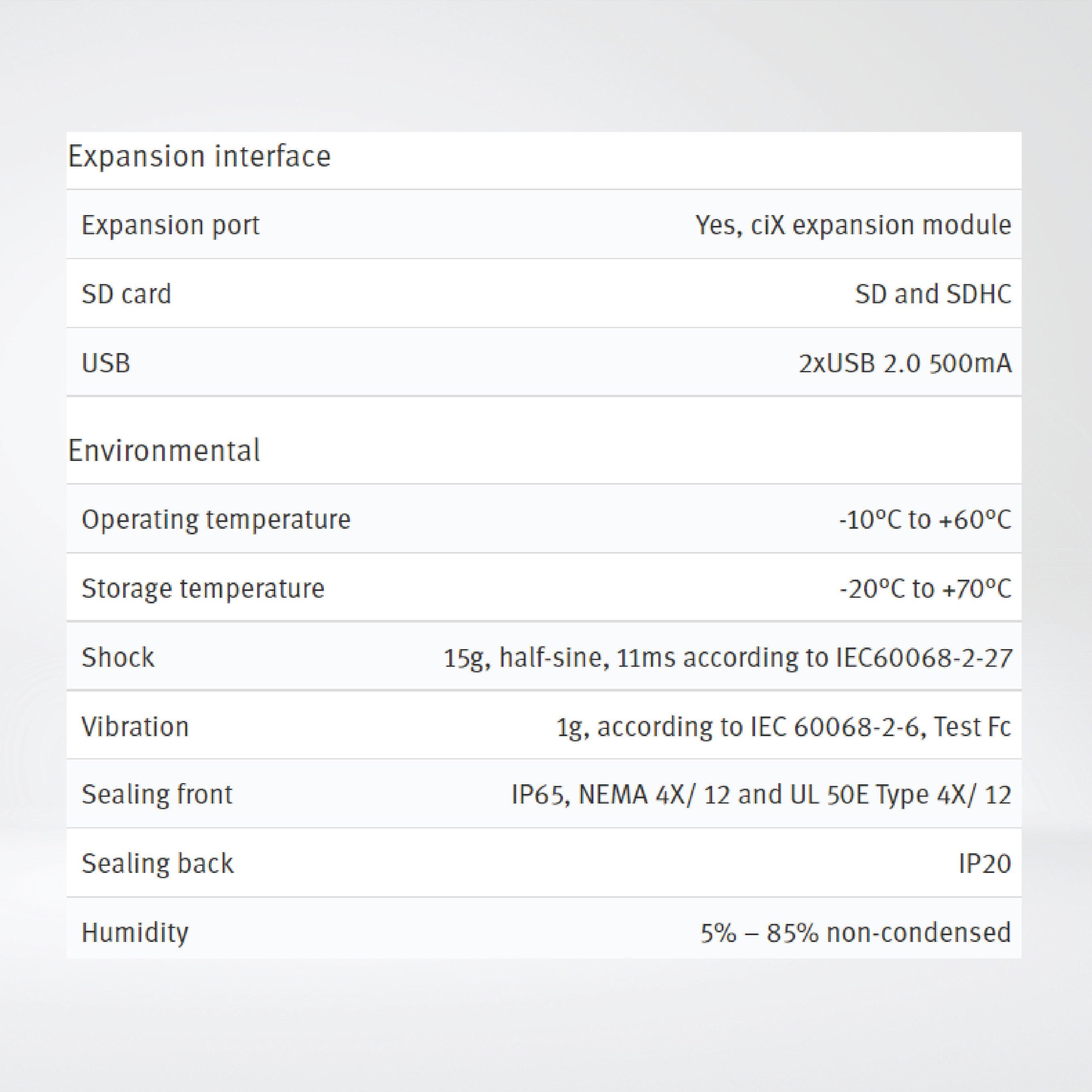Click the Environmental section heading
Image resolution: width=1092 pixels, height=1092 pixels.
pos(164,451)
